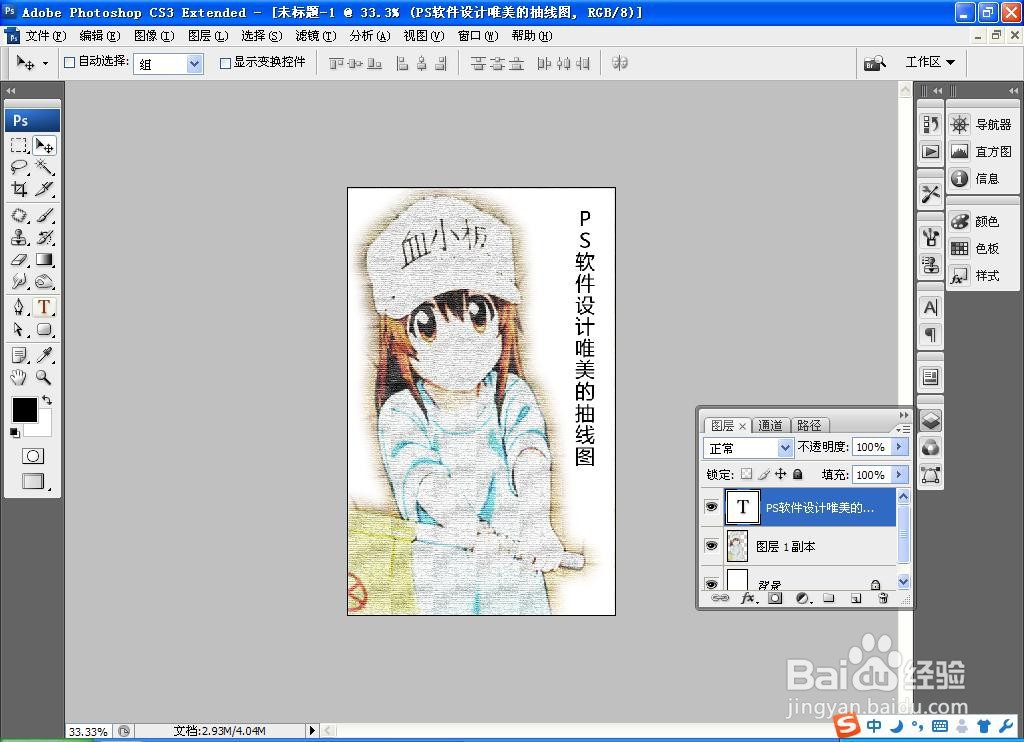Screen dimensions: 1024x742
Task: Open the 组 auto-select dropdown
Action: (x=194, y=63)
